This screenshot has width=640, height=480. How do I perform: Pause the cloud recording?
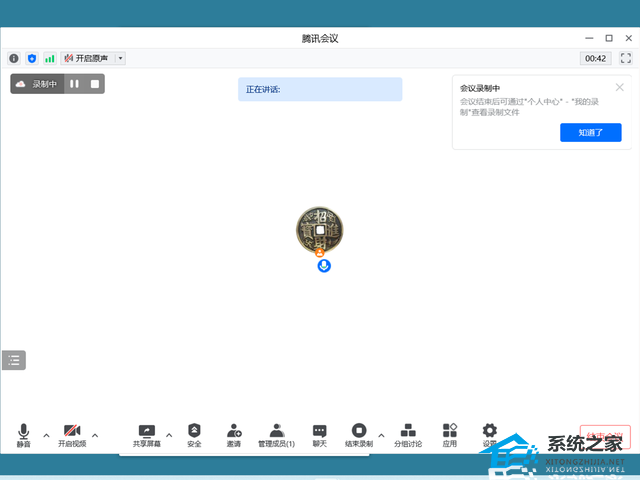coord(74,84)
